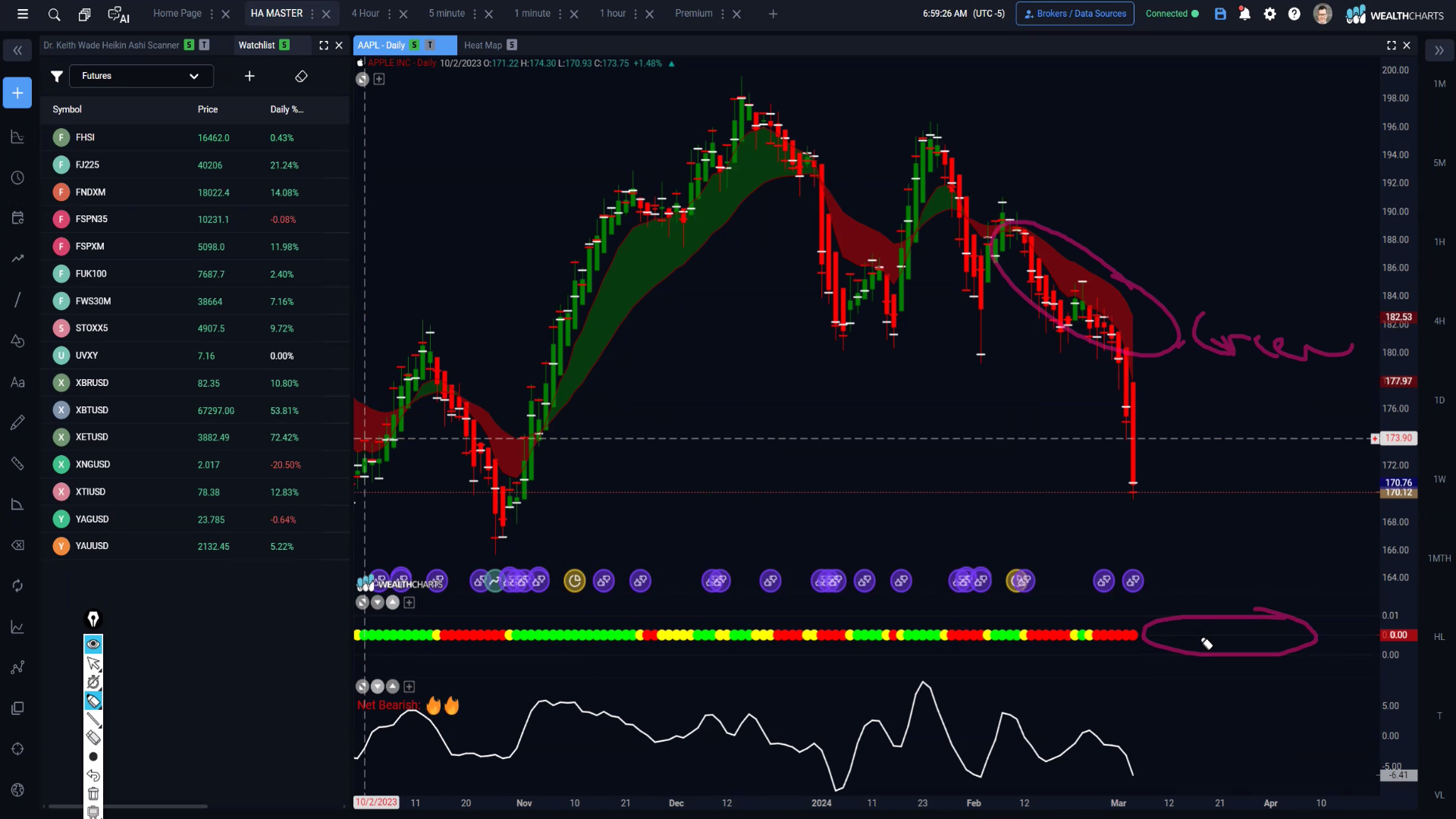The width and height of the screenshot is (1456, 819).
Task: Toggle the eye visibility in annotation toolbar
Action: pyautogui.click(x=93, y=645)
